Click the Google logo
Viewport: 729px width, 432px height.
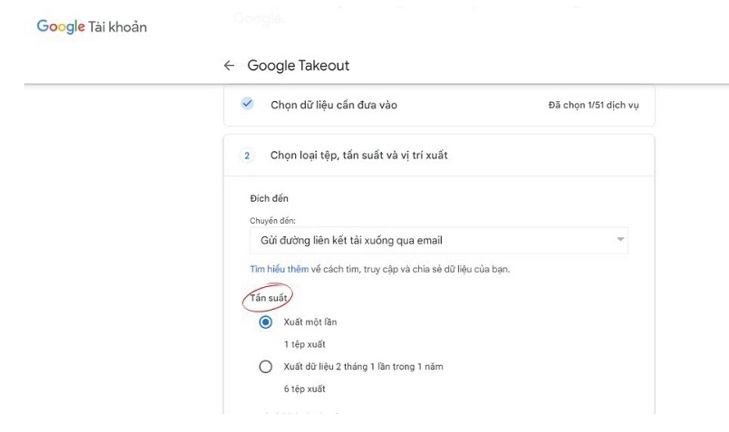click(x=61, y=27)
